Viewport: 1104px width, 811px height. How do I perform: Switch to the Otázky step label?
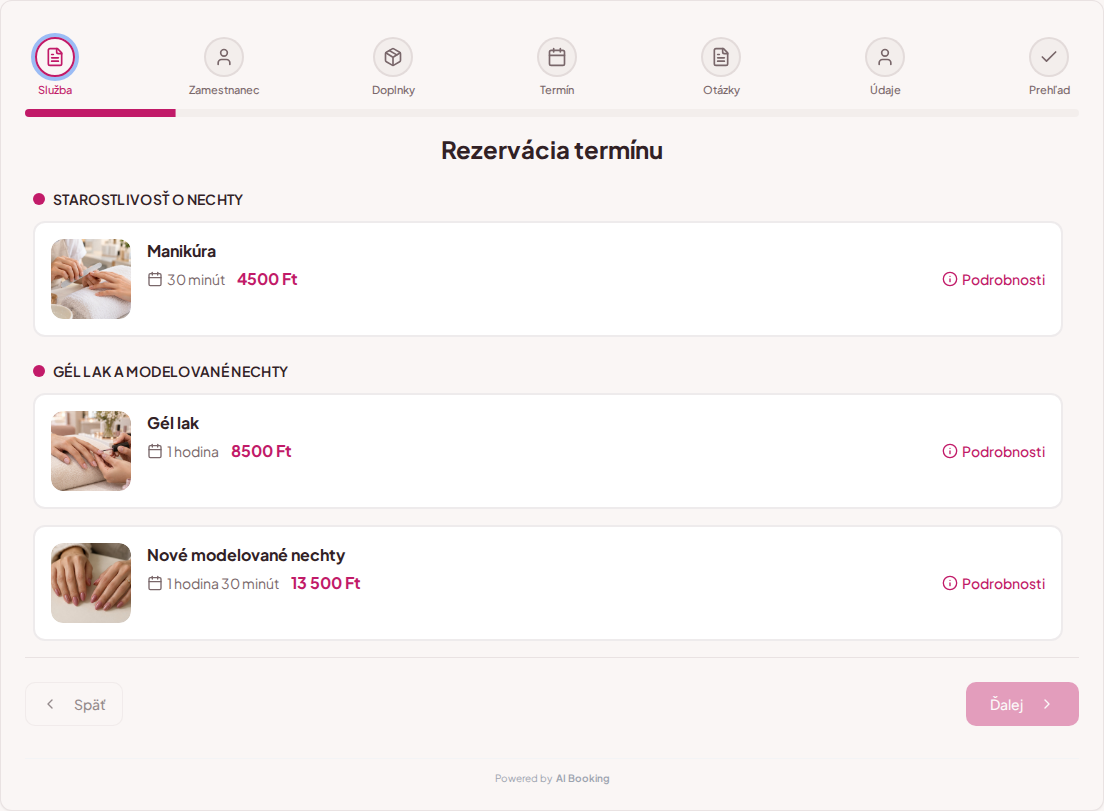721,90
